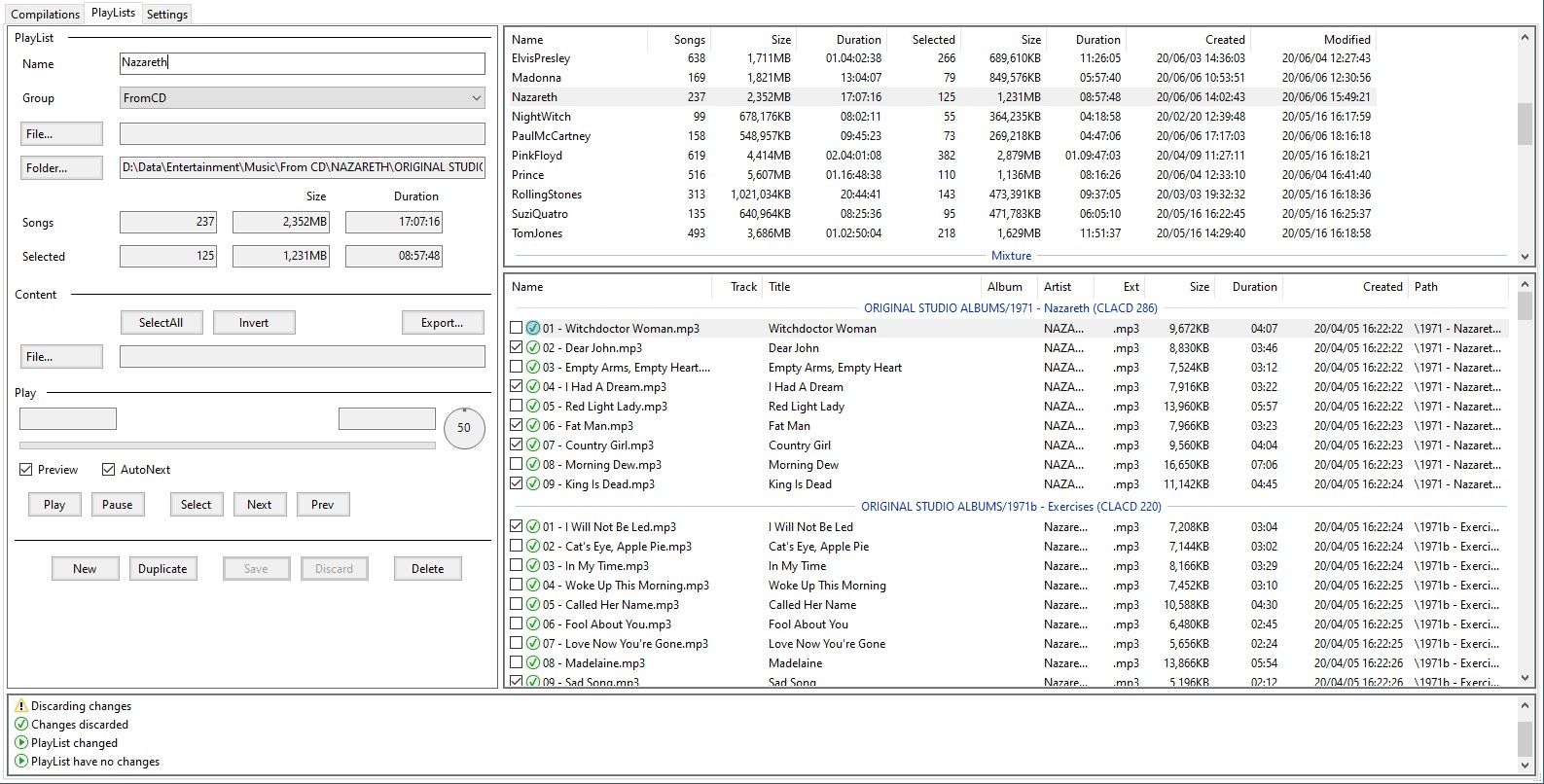Disable the Preview checkbox
The image size is (1544, 784).
(x=26, y=470)
